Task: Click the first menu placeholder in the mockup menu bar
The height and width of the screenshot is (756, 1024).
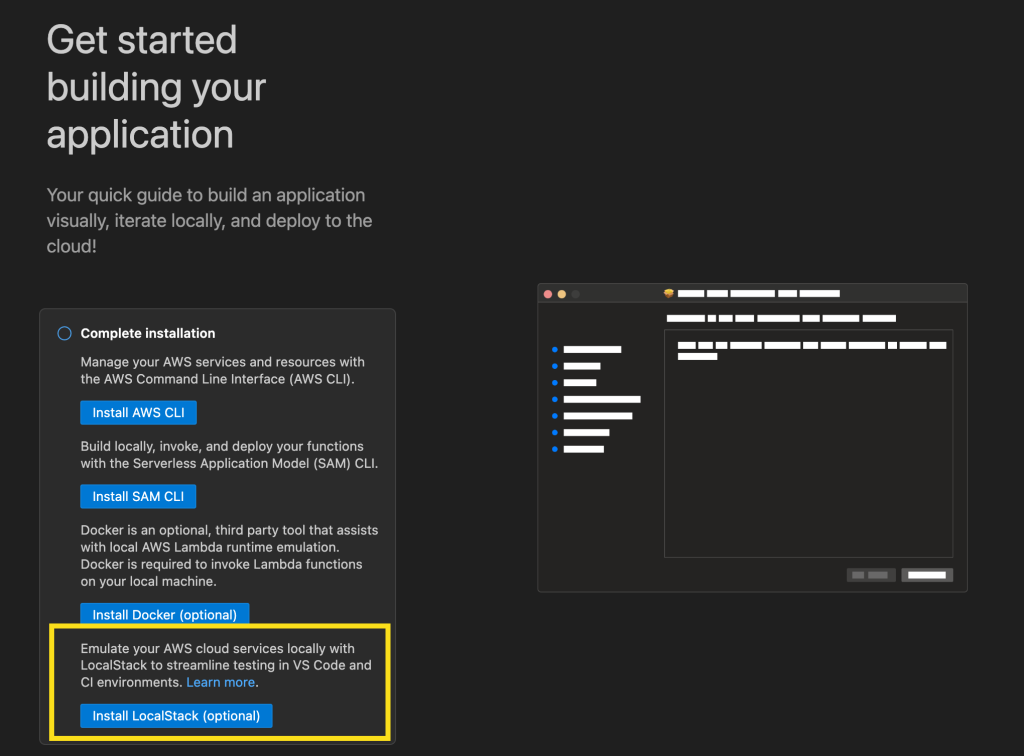Action: tap(691, 293)
